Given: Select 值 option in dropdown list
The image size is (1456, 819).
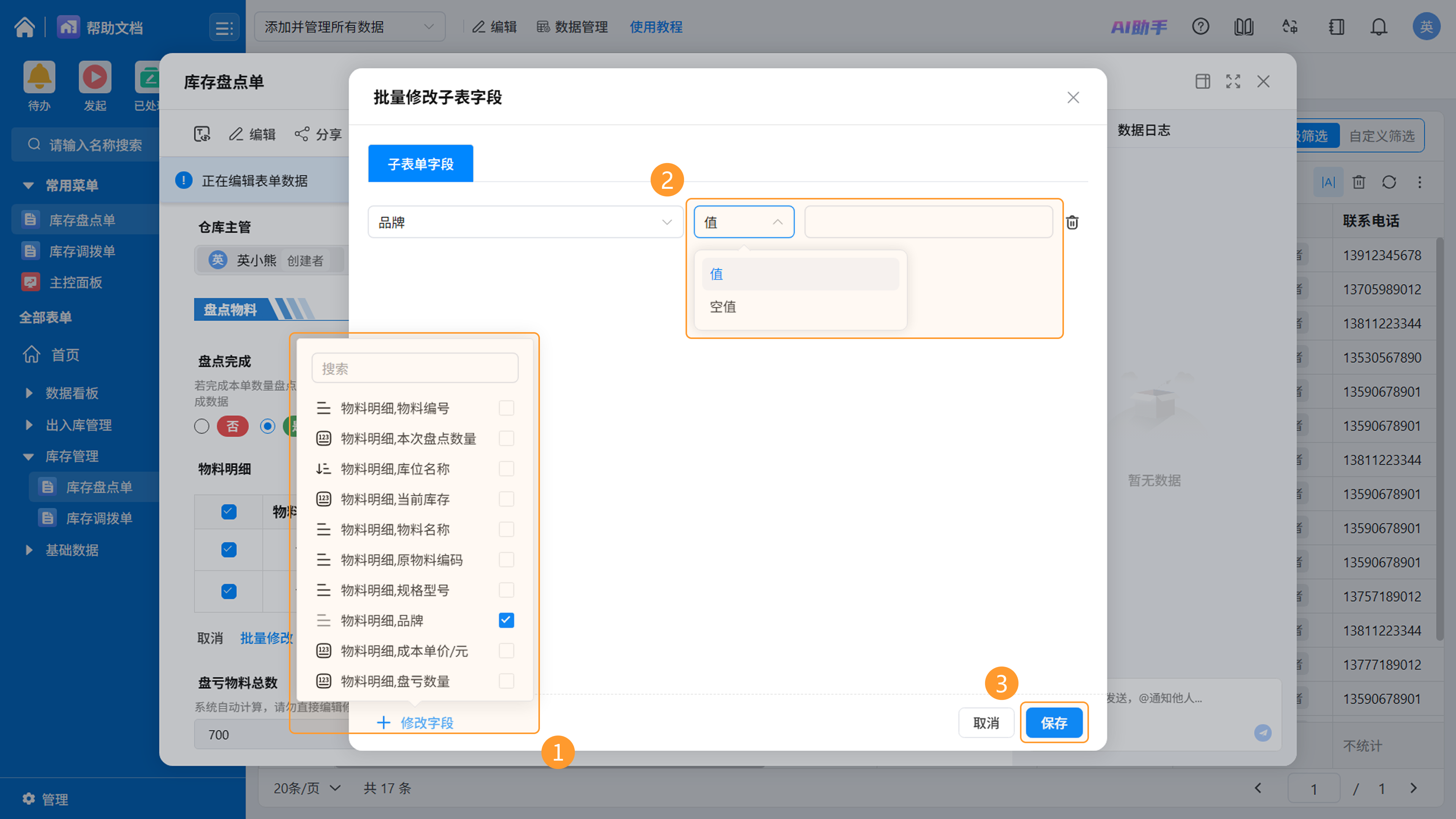Looking at the screenshot, I should click(x=800, y=274).
